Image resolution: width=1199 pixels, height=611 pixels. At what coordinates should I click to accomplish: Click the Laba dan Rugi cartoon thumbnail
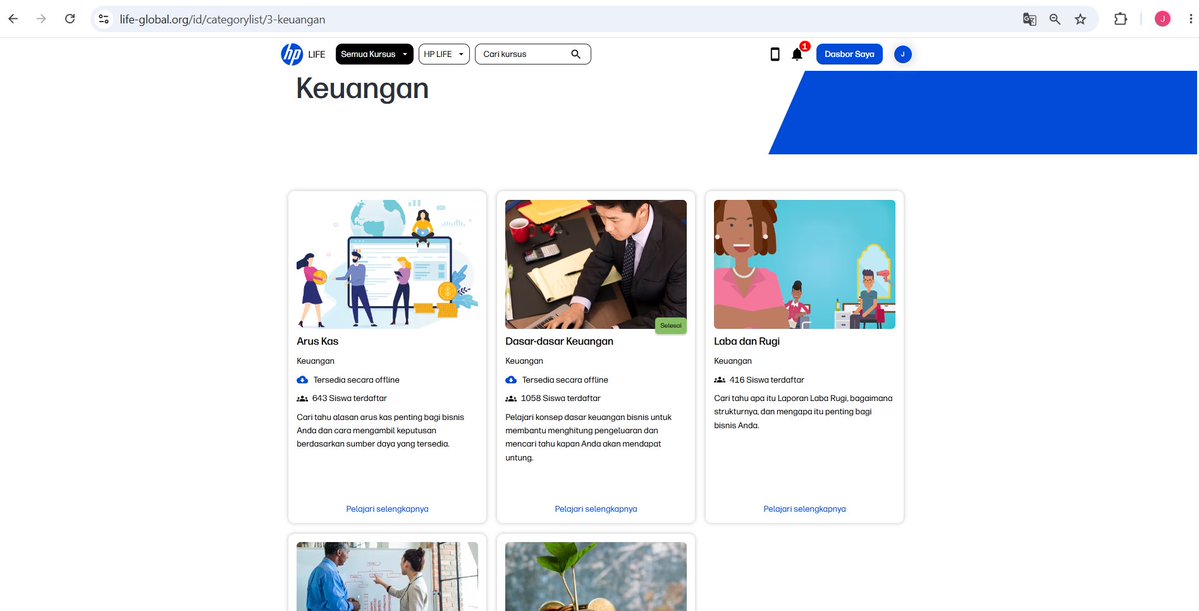[804, 265]
